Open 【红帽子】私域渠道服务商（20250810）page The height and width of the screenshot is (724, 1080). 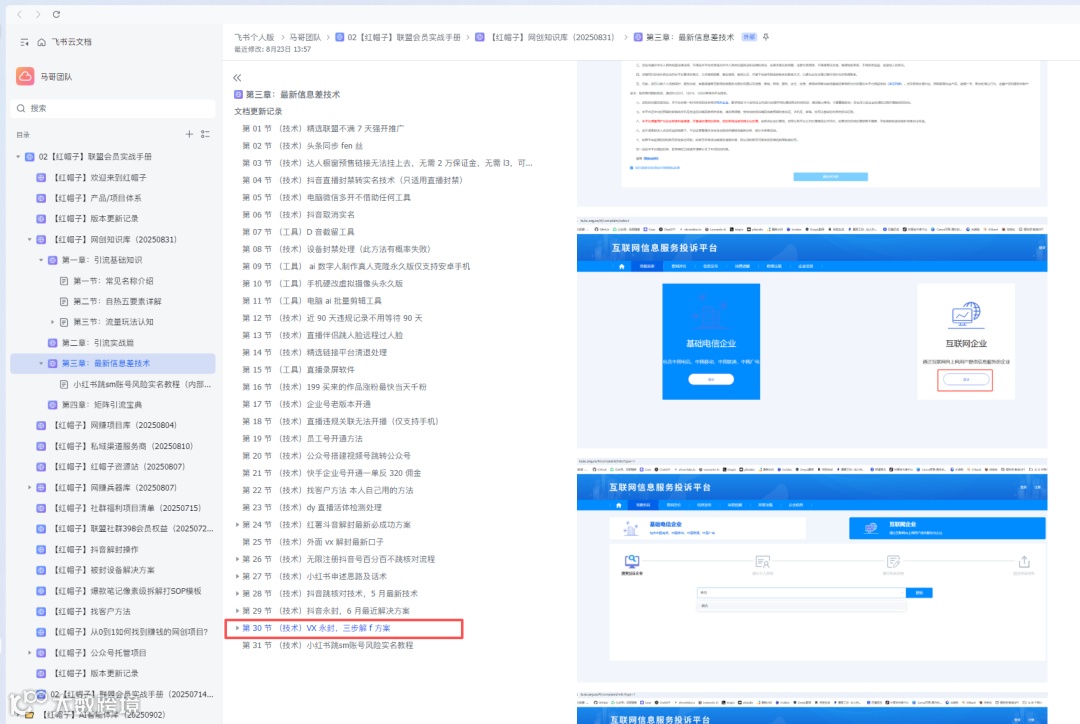[123, 446]
